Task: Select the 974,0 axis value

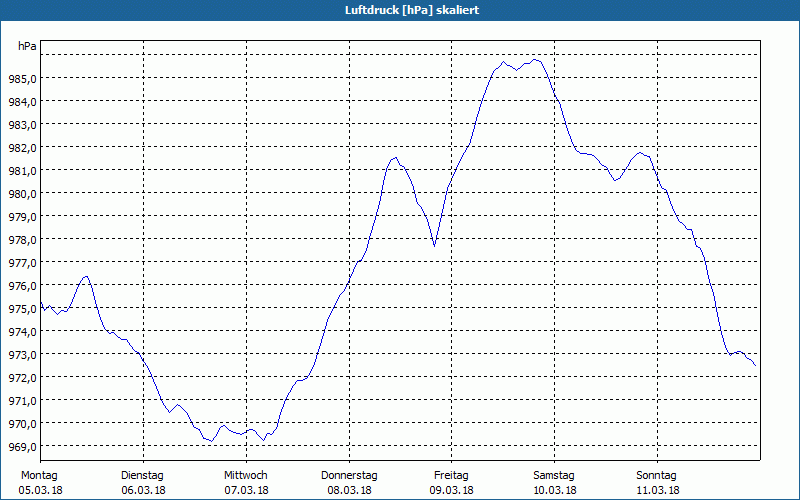Action: pos(22,332)
